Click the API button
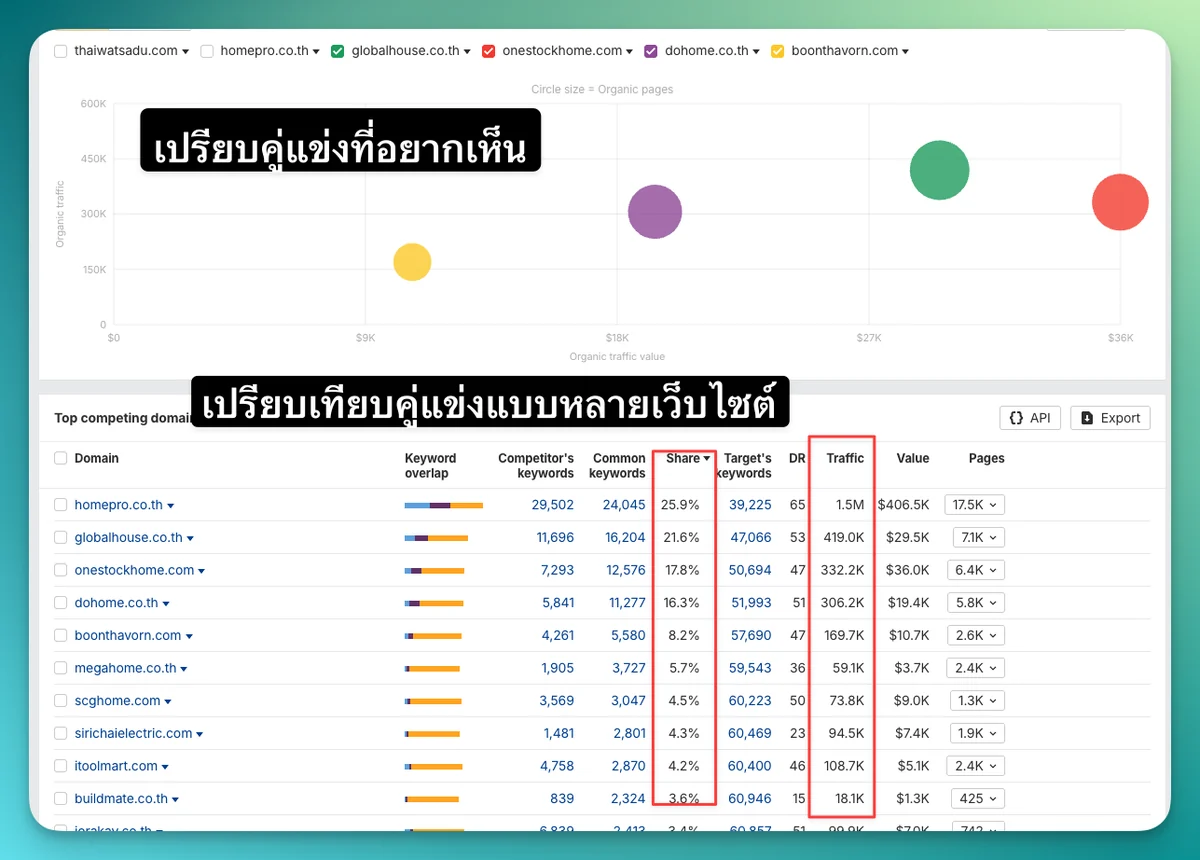This screenshot has height=860, width=1200. click(1030, 418)
